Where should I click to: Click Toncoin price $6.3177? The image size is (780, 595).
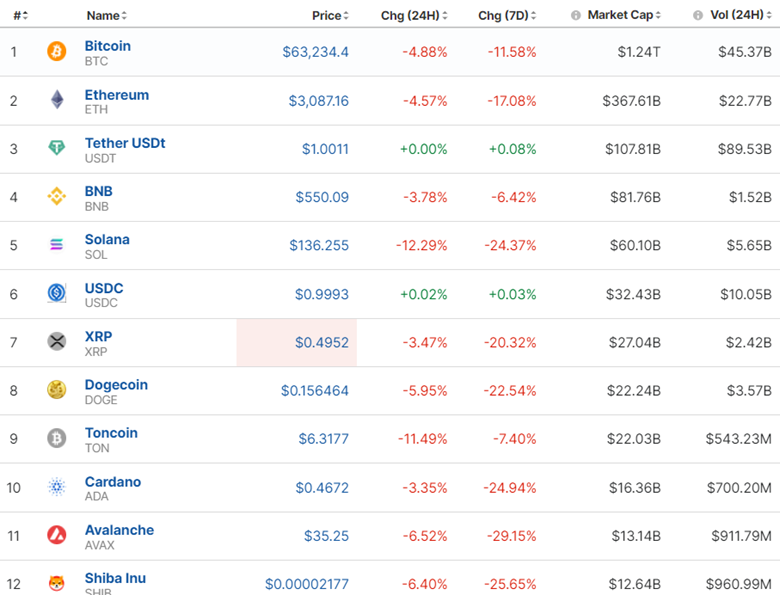tap(323, 439)
